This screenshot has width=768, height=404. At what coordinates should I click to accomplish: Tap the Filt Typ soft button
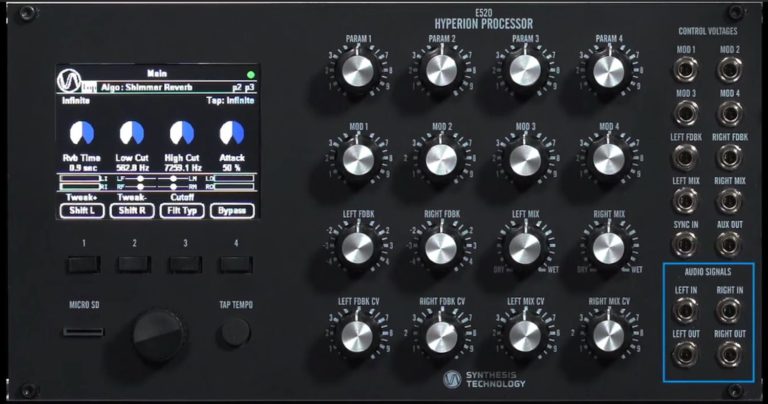182,211
